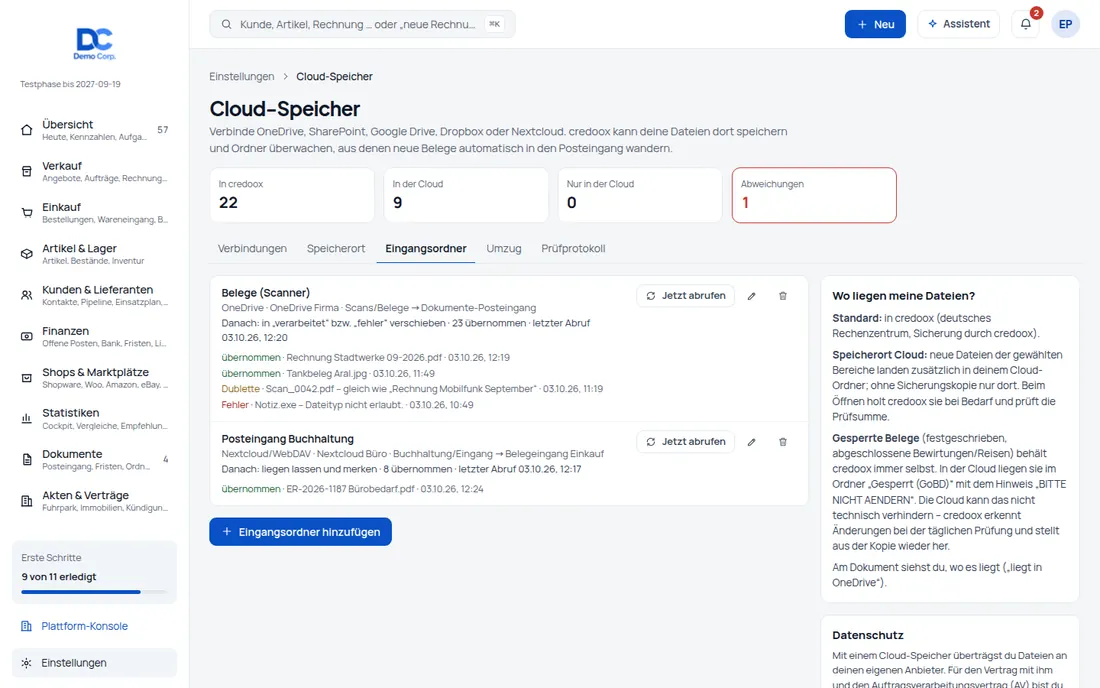Click the Cloud-Speicher breadcrumb text
The image size is (1100, 688).
pos(334,76)
